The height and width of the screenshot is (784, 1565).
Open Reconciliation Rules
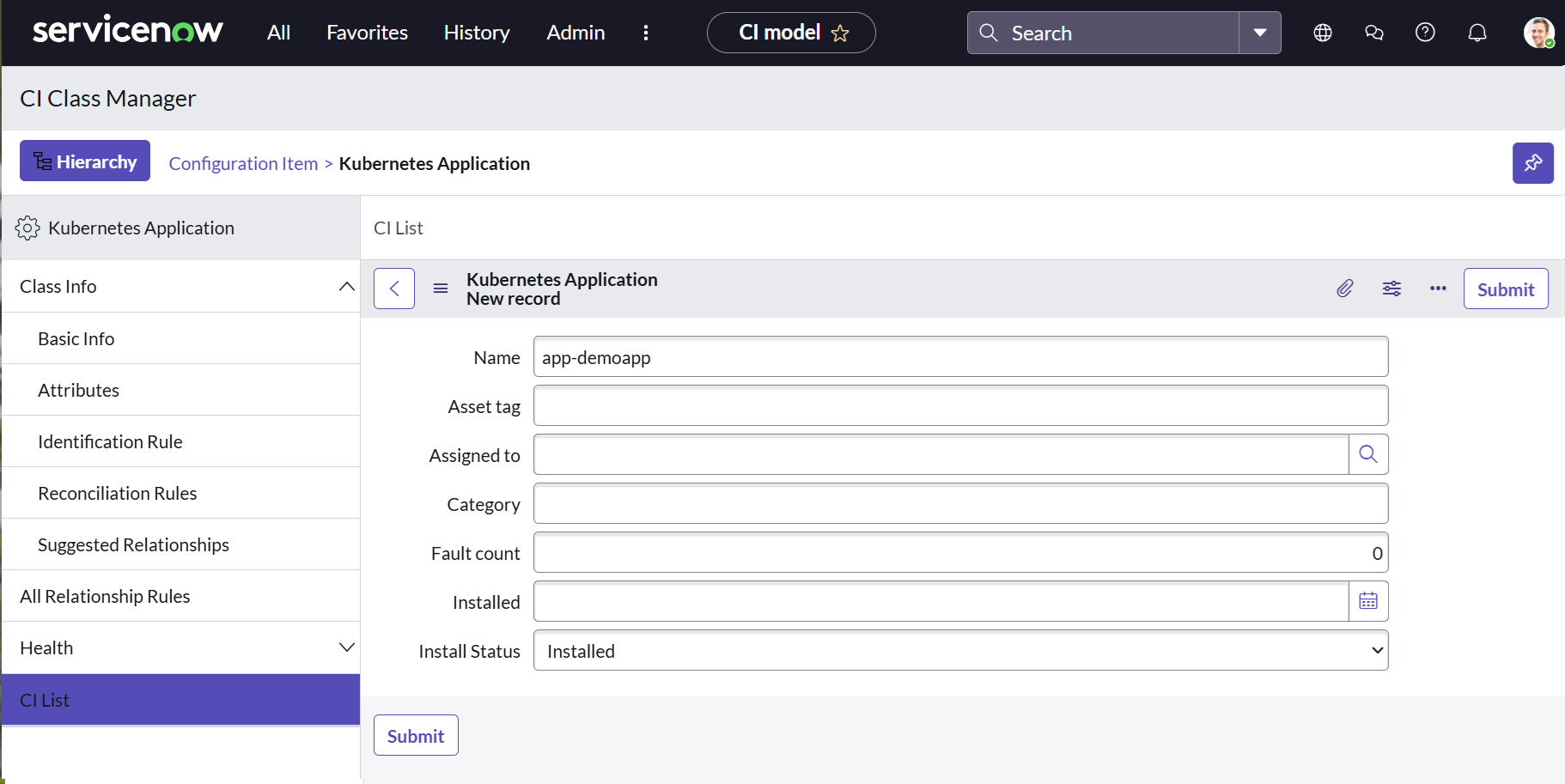tap(180, 493)
